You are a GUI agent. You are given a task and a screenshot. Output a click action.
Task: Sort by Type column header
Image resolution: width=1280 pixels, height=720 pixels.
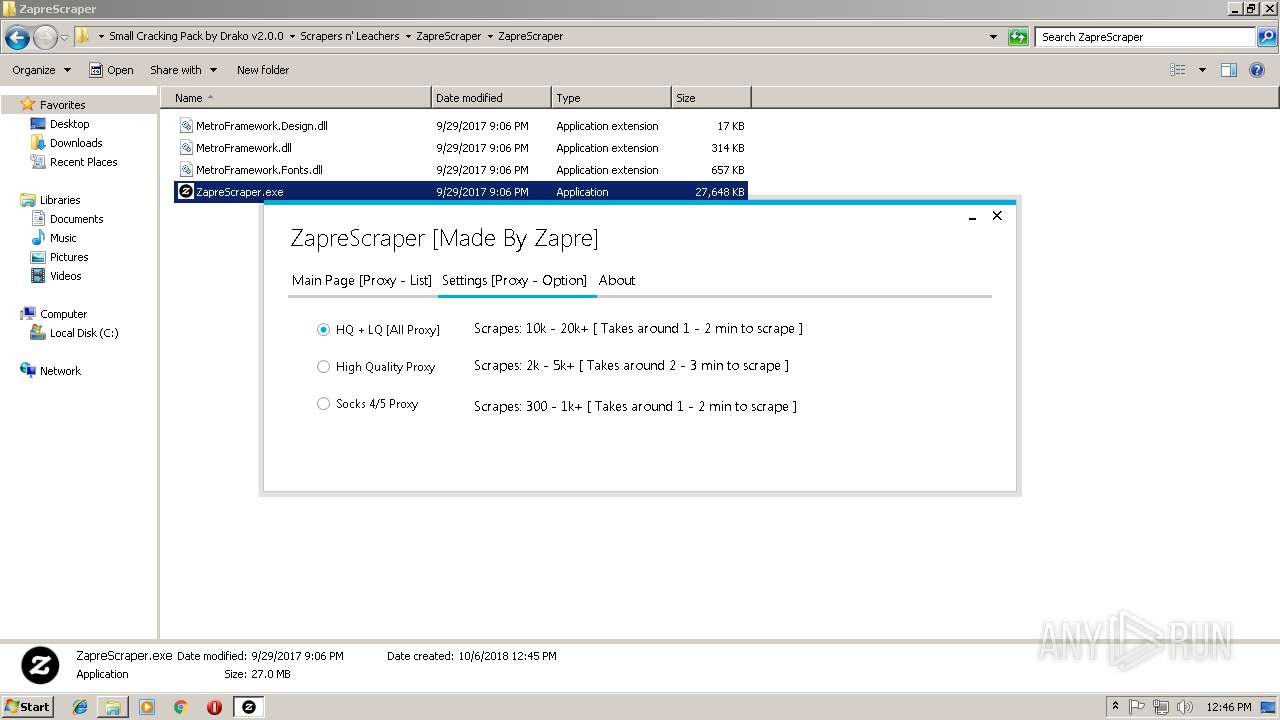611,98
